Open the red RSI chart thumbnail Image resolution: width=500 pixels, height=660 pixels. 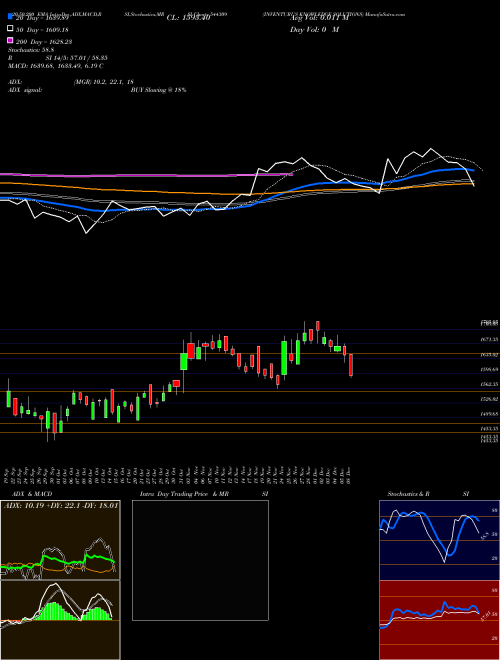(x=439, y=620)
